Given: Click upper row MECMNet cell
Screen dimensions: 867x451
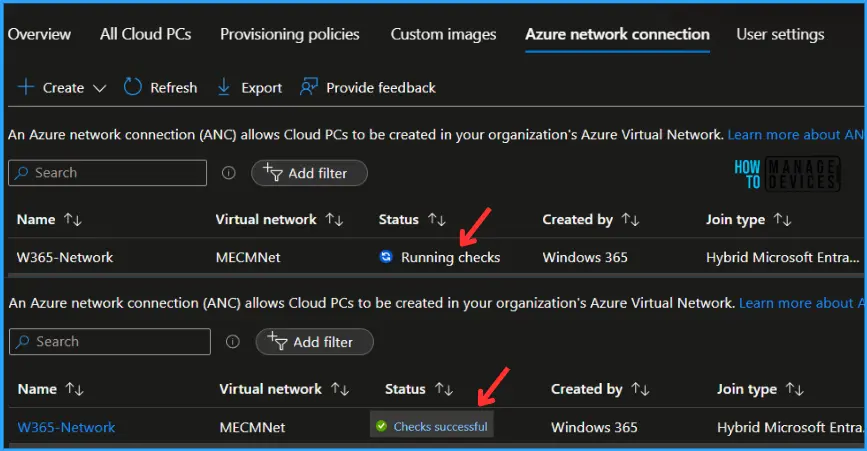Looking at the screenshot, I should coord(248,258).
